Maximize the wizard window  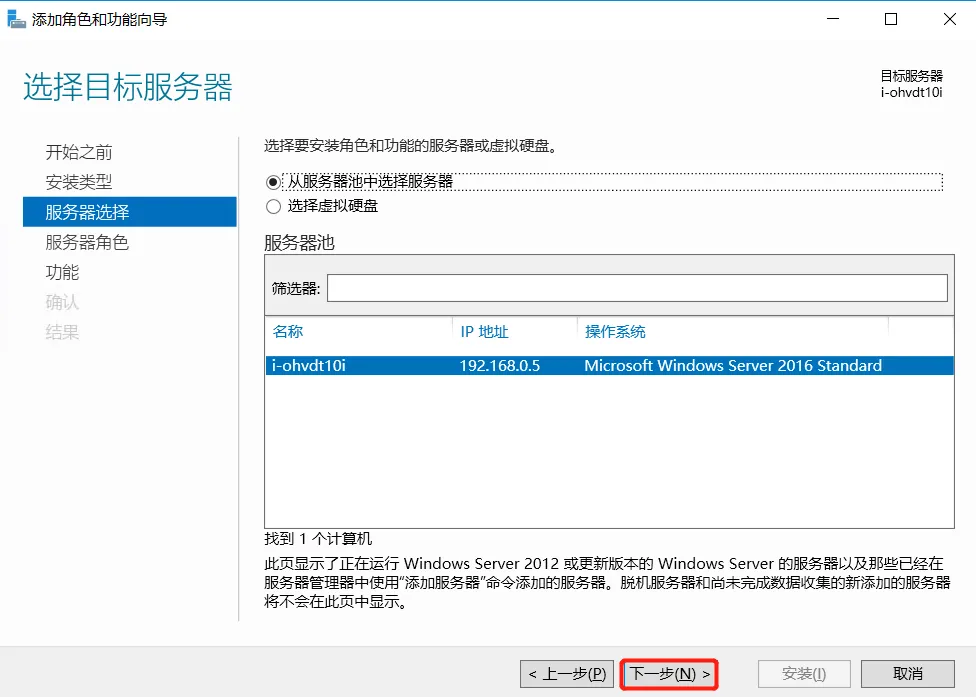tap(891, 19)
